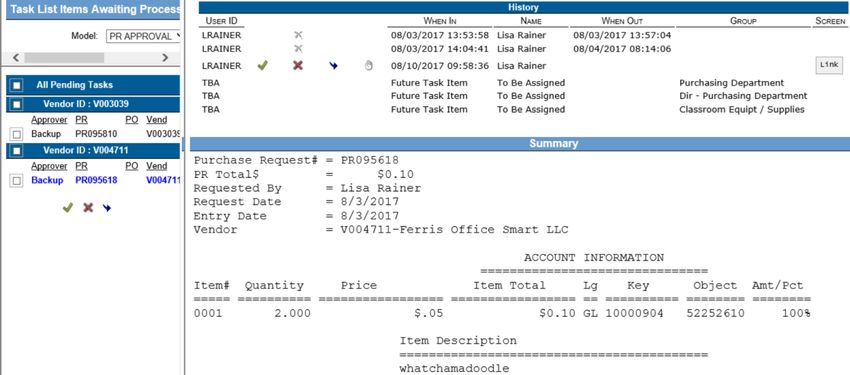Click the Task List Items Awaiting Process title
The image size is (850, 375).
(x=95, y=10)
